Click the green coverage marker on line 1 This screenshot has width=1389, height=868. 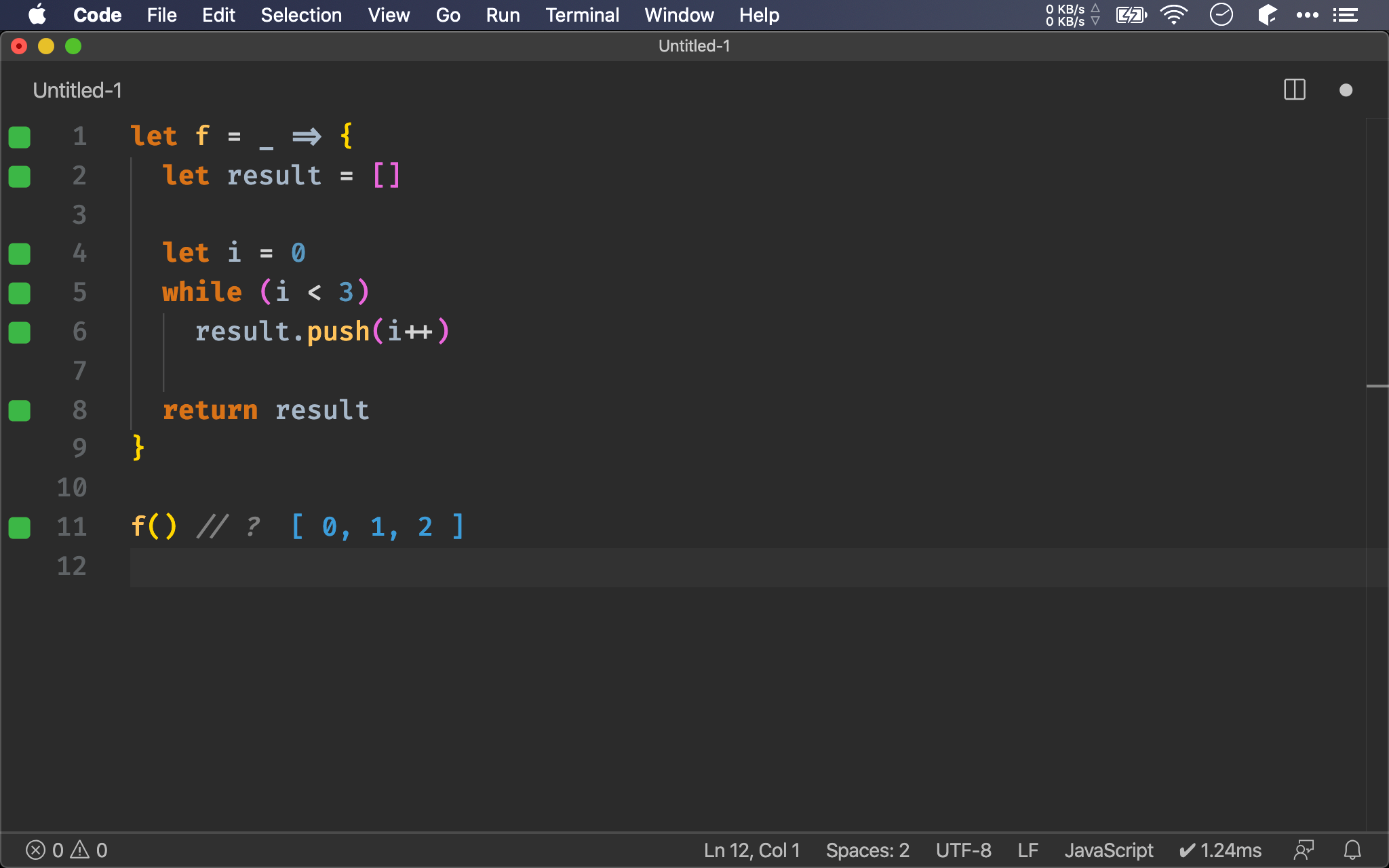pyautogui.click(x=20, y=137)
